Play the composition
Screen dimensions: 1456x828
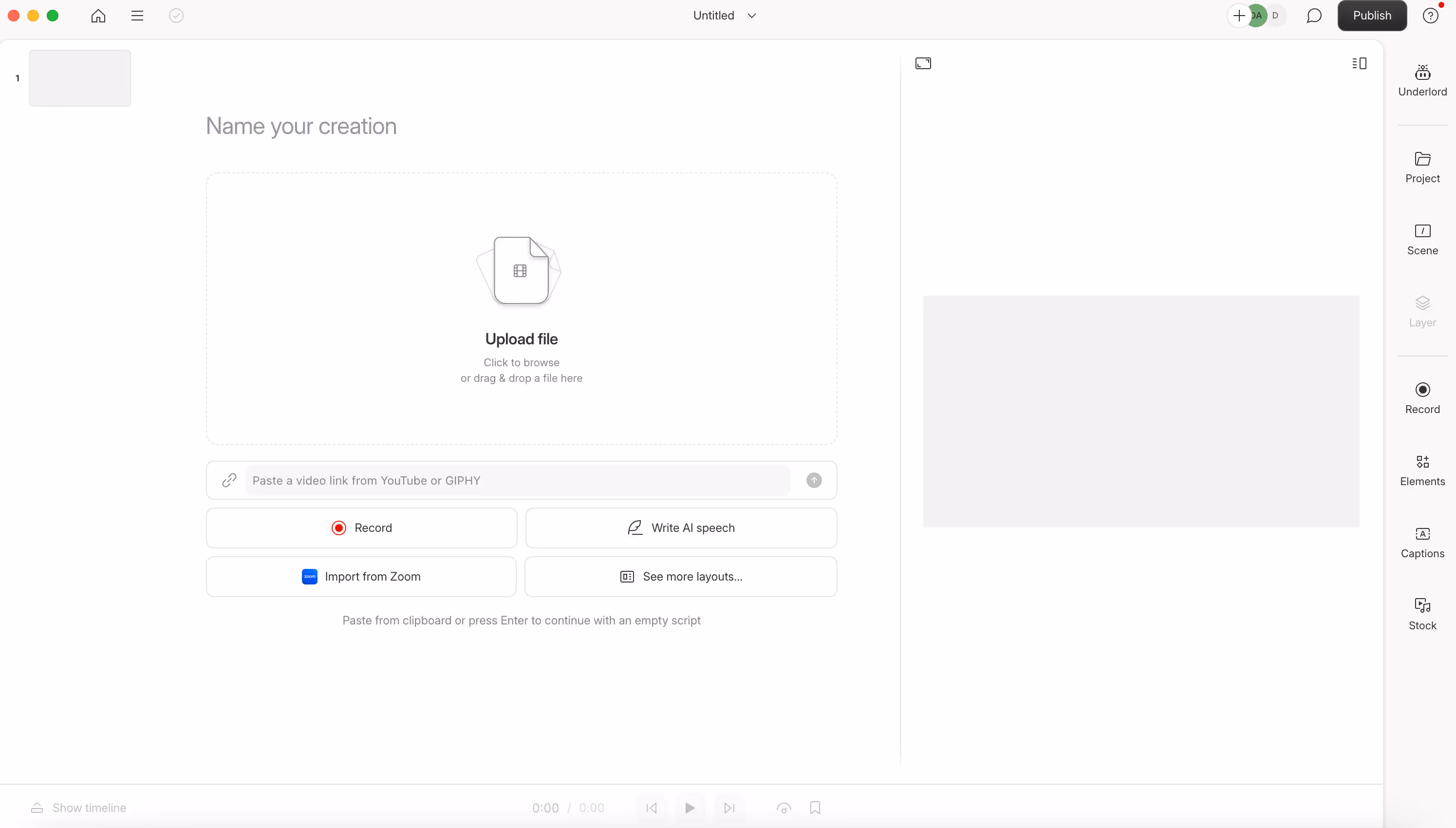[690, 808]
